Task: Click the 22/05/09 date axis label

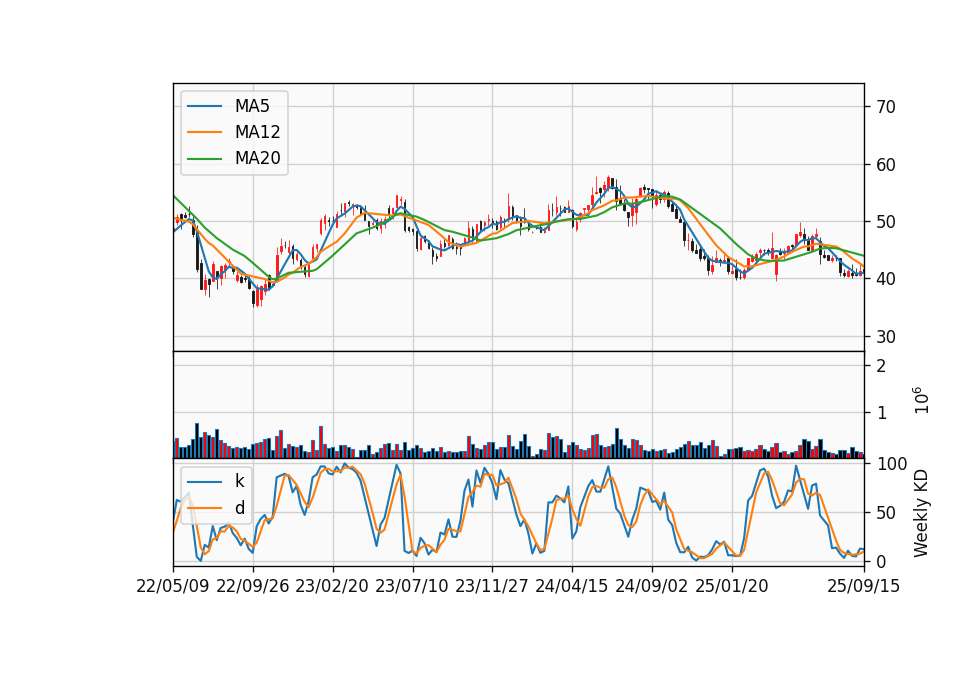Action: click(x=173, y=586)
